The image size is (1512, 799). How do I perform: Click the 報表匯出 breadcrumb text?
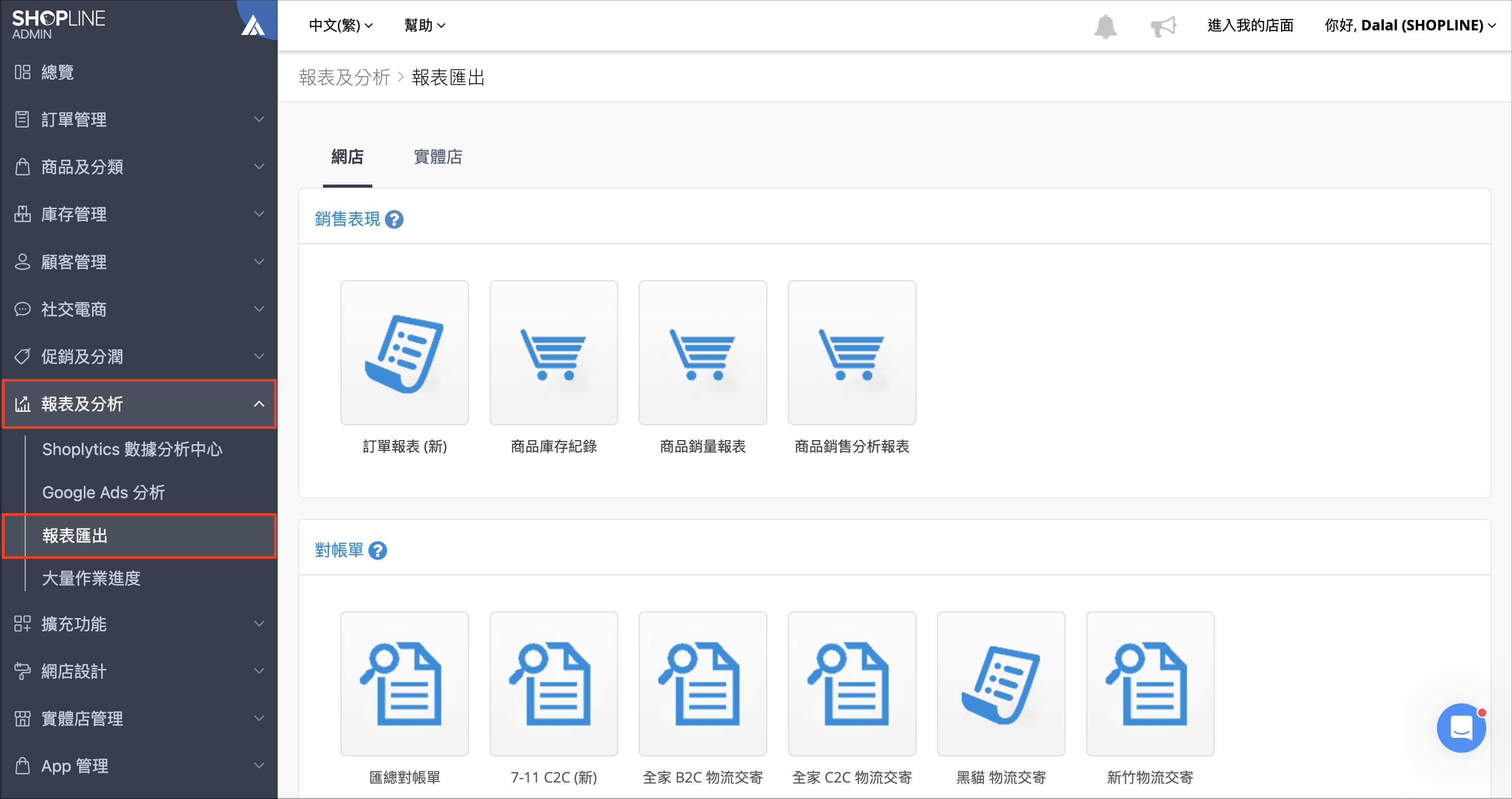(x=448, y=78)
